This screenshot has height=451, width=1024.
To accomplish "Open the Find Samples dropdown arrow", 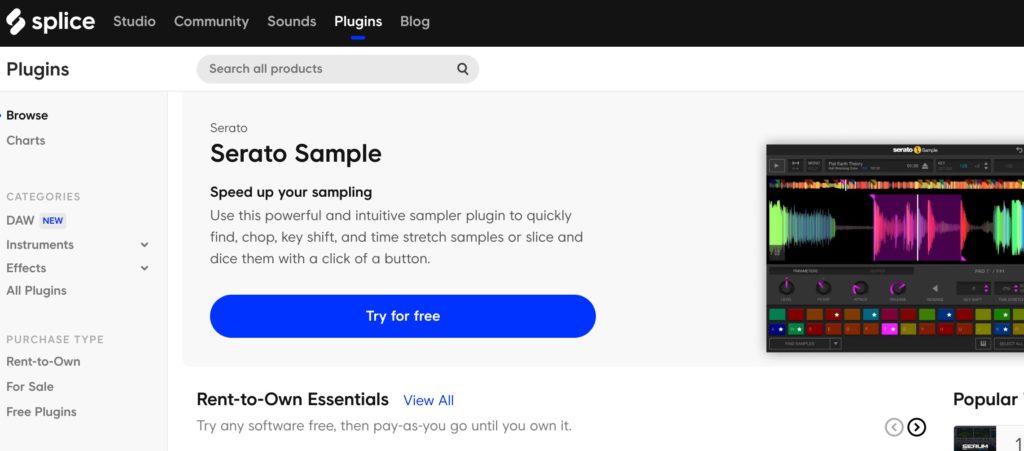I will 835,344.
